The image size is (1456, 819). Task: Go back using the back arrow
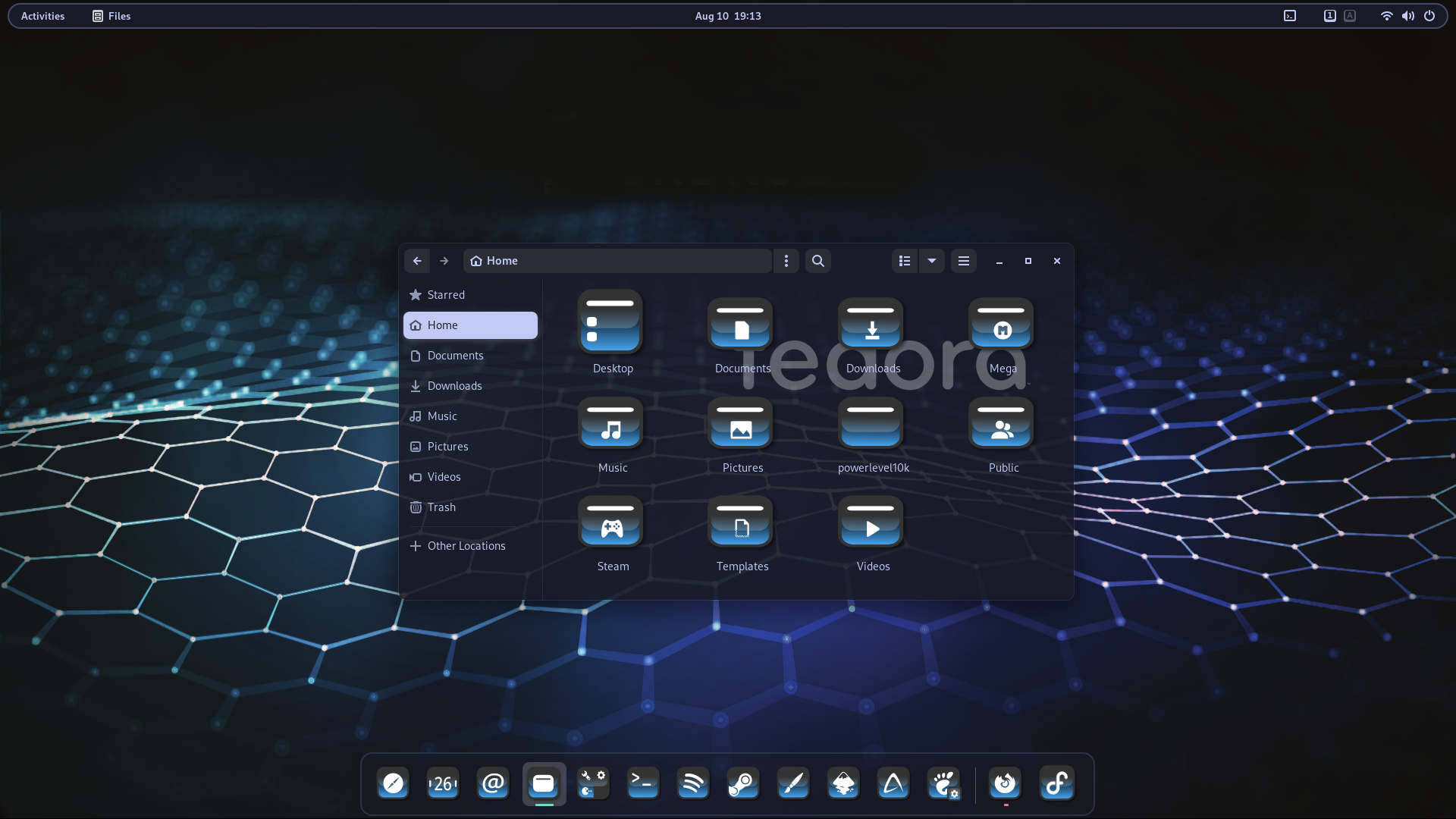[x=417, y=261]
